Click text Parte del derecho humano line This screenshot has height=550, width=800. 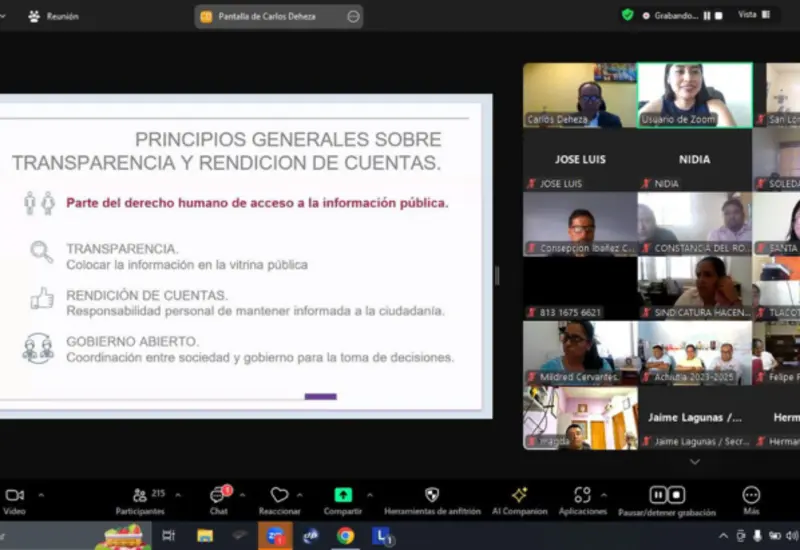(x=257, y=203)
